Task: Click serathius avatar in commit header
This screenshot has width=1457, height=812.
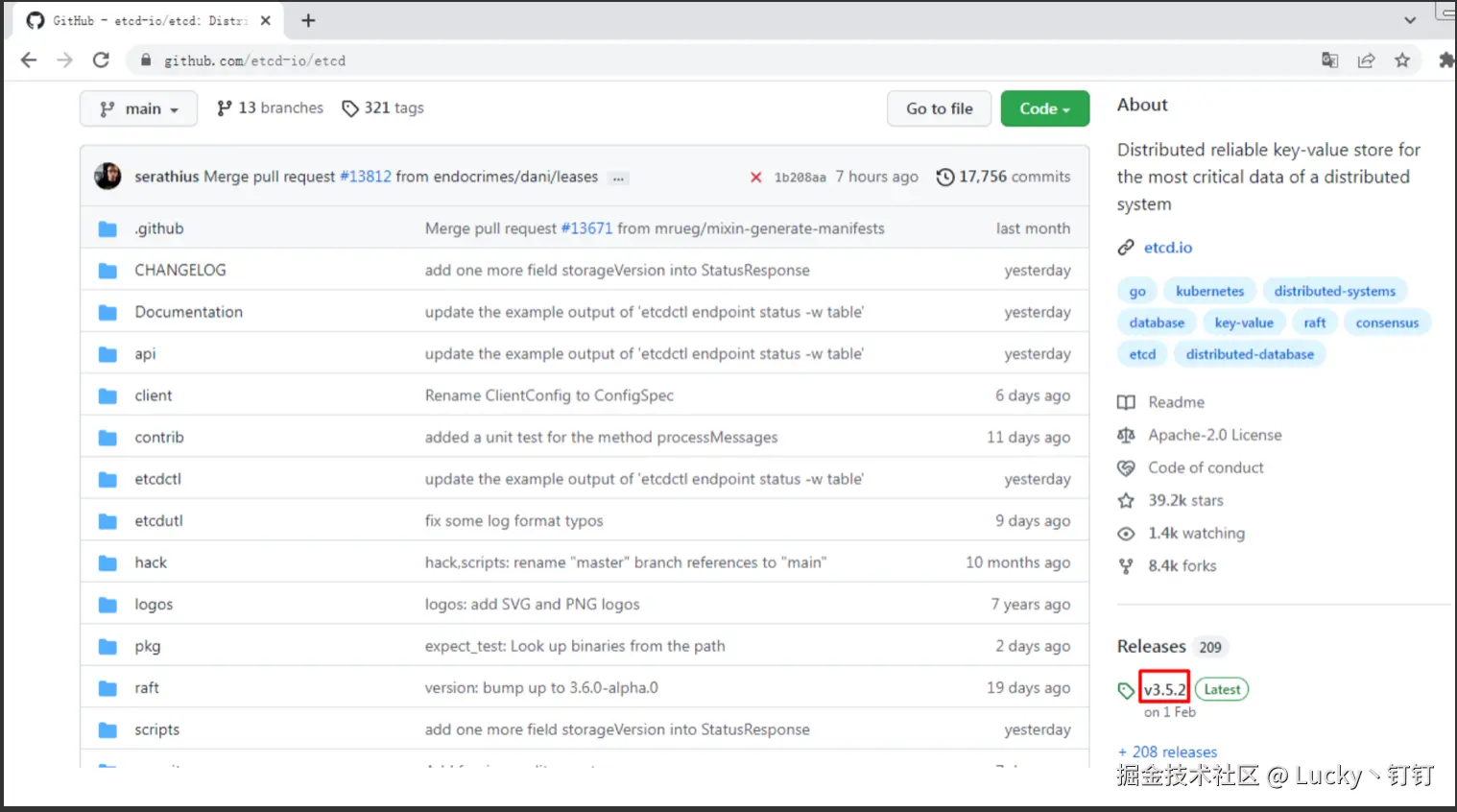Action: [x=107, y=177]
